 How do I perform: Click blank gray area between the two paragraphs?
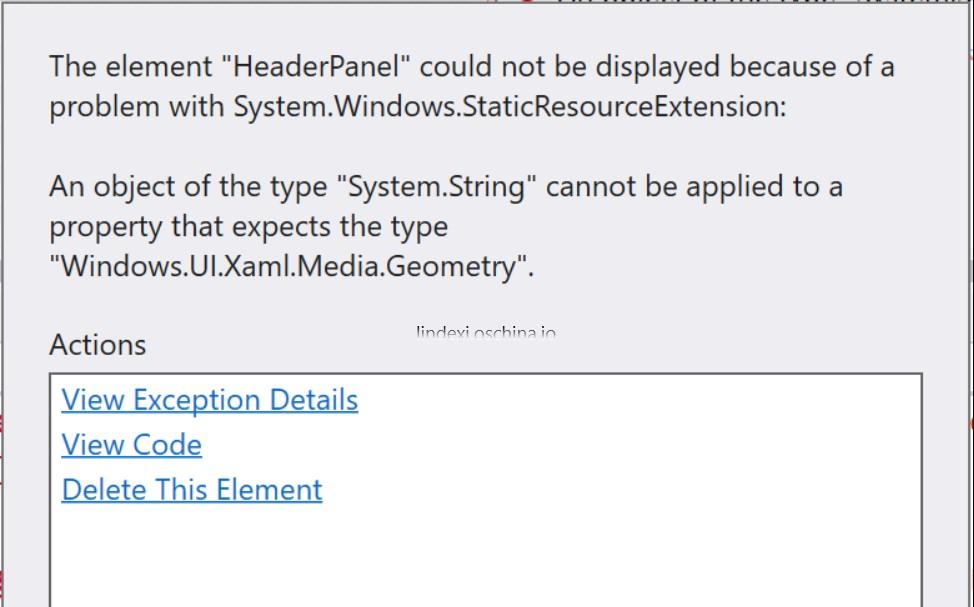point(435,147)
